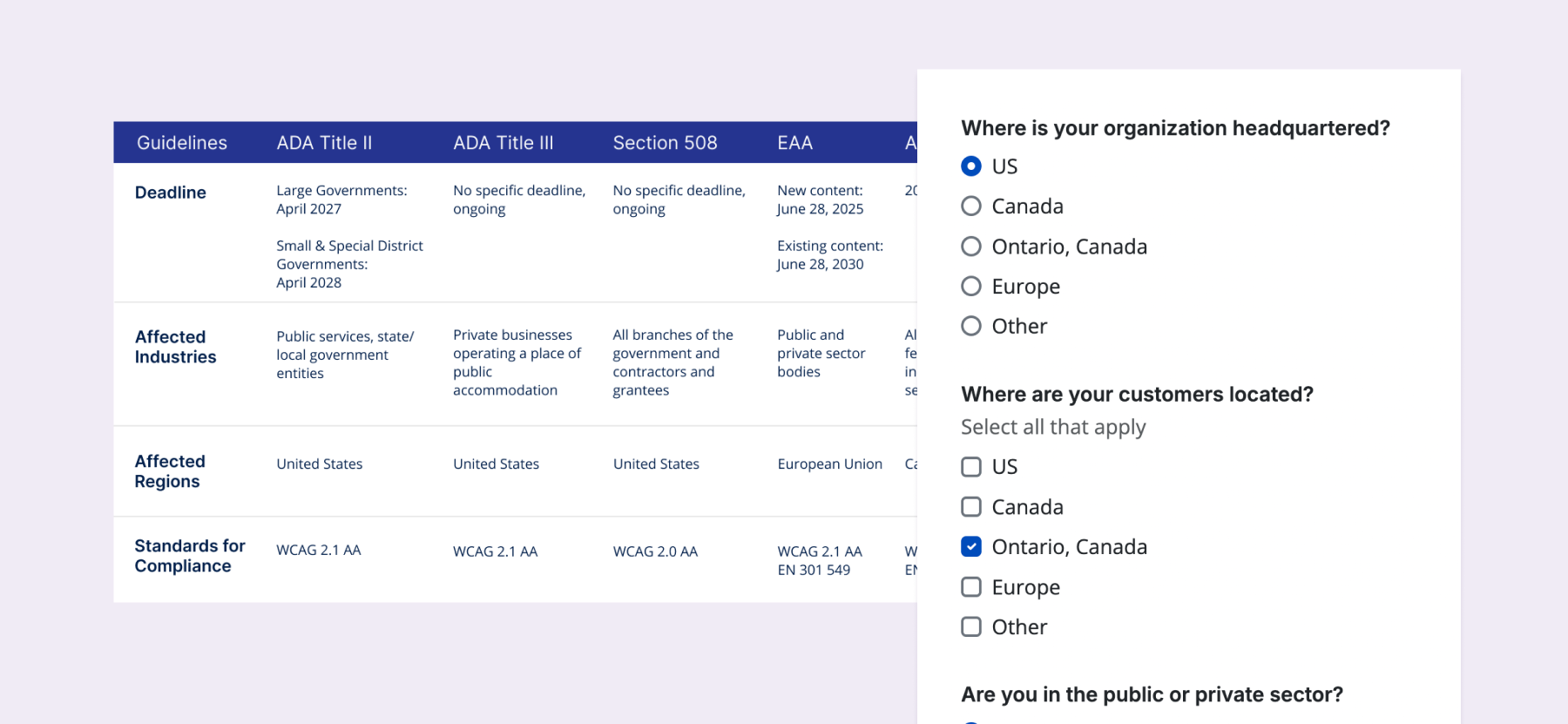
Task: Click the Standards for Compliance label
Action: tap(190, 556)
